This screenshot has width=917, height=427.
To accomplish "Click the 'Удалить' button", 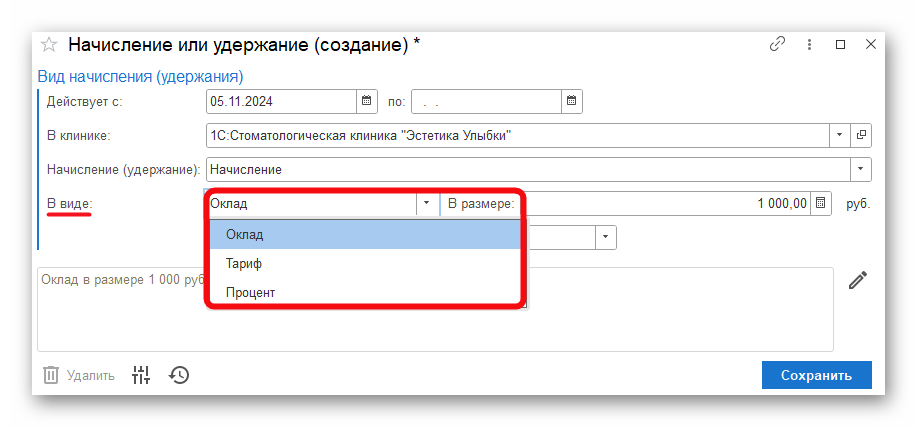I will pyautogui.click(x=80, y=376).
